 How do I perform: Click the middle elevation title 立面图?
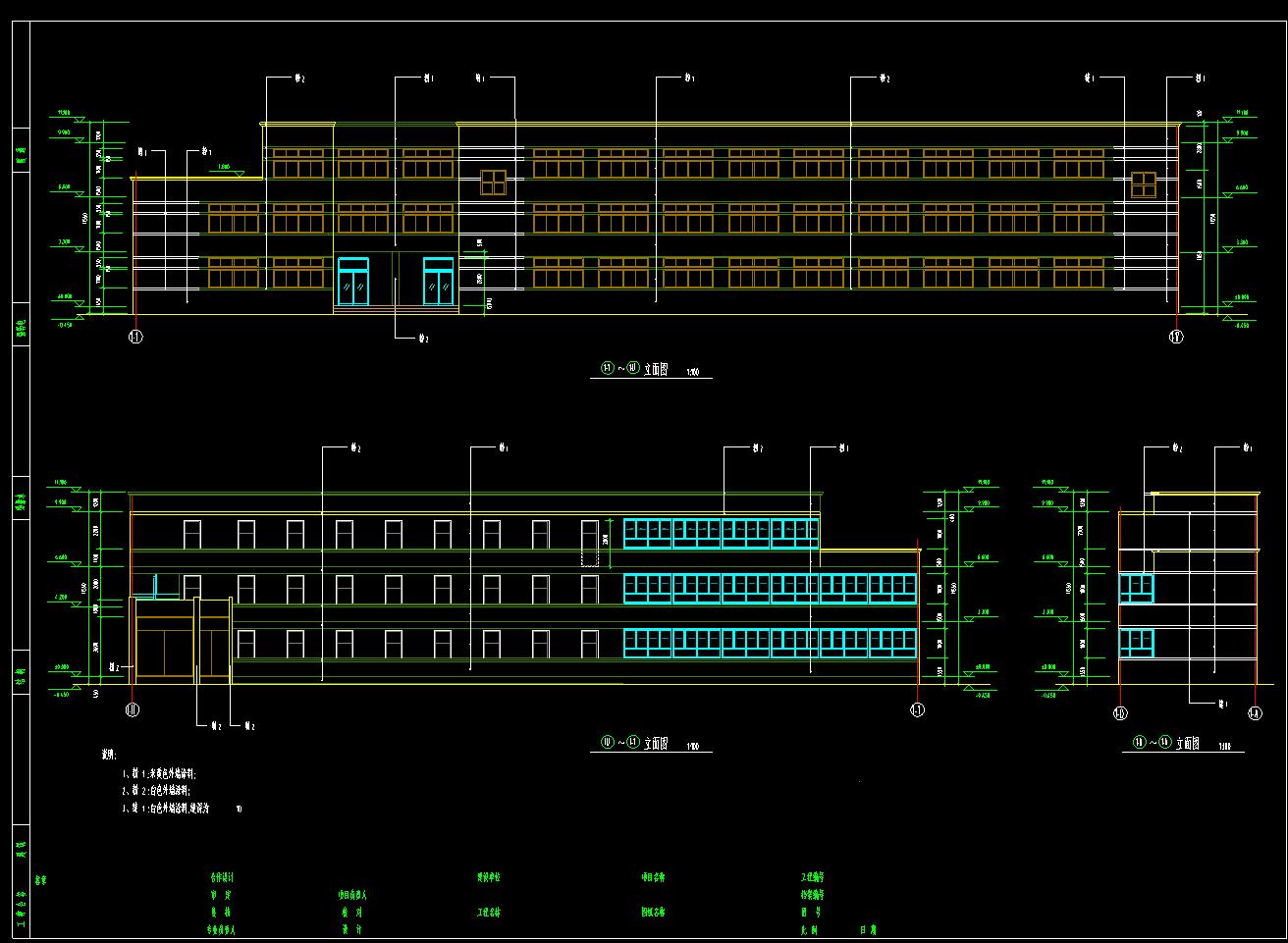pyautogui.click(x=656, y=744)
